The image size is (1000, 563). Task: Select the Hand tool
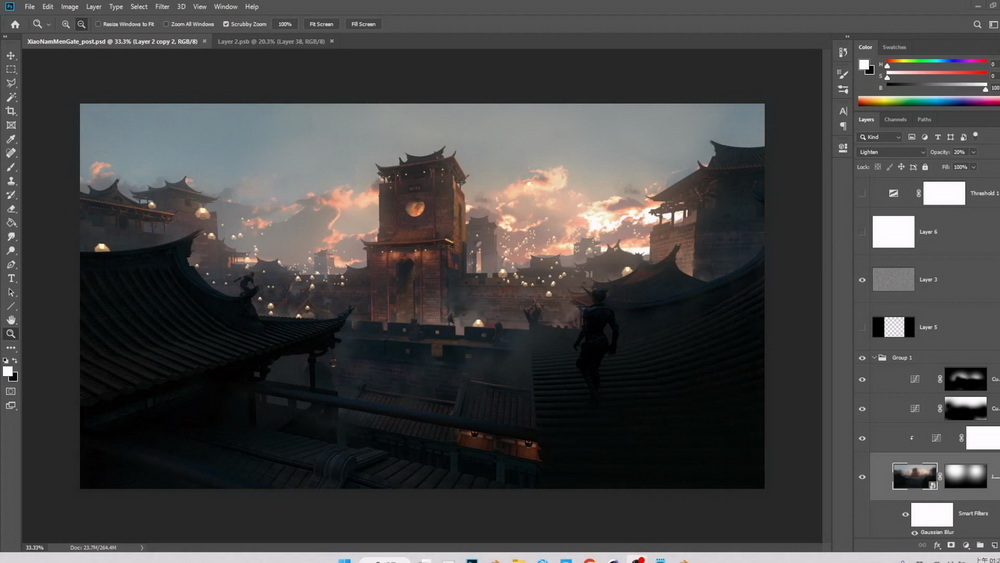coord(11,320)
